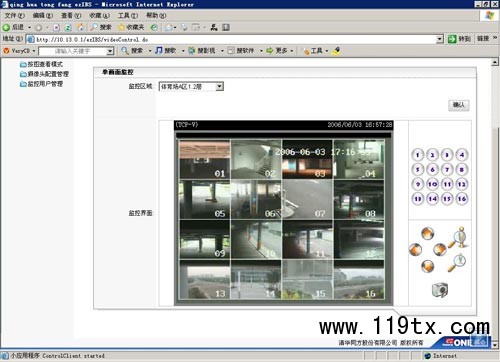
Task: Click the 转到 Go button
Action: click(459, 39)
